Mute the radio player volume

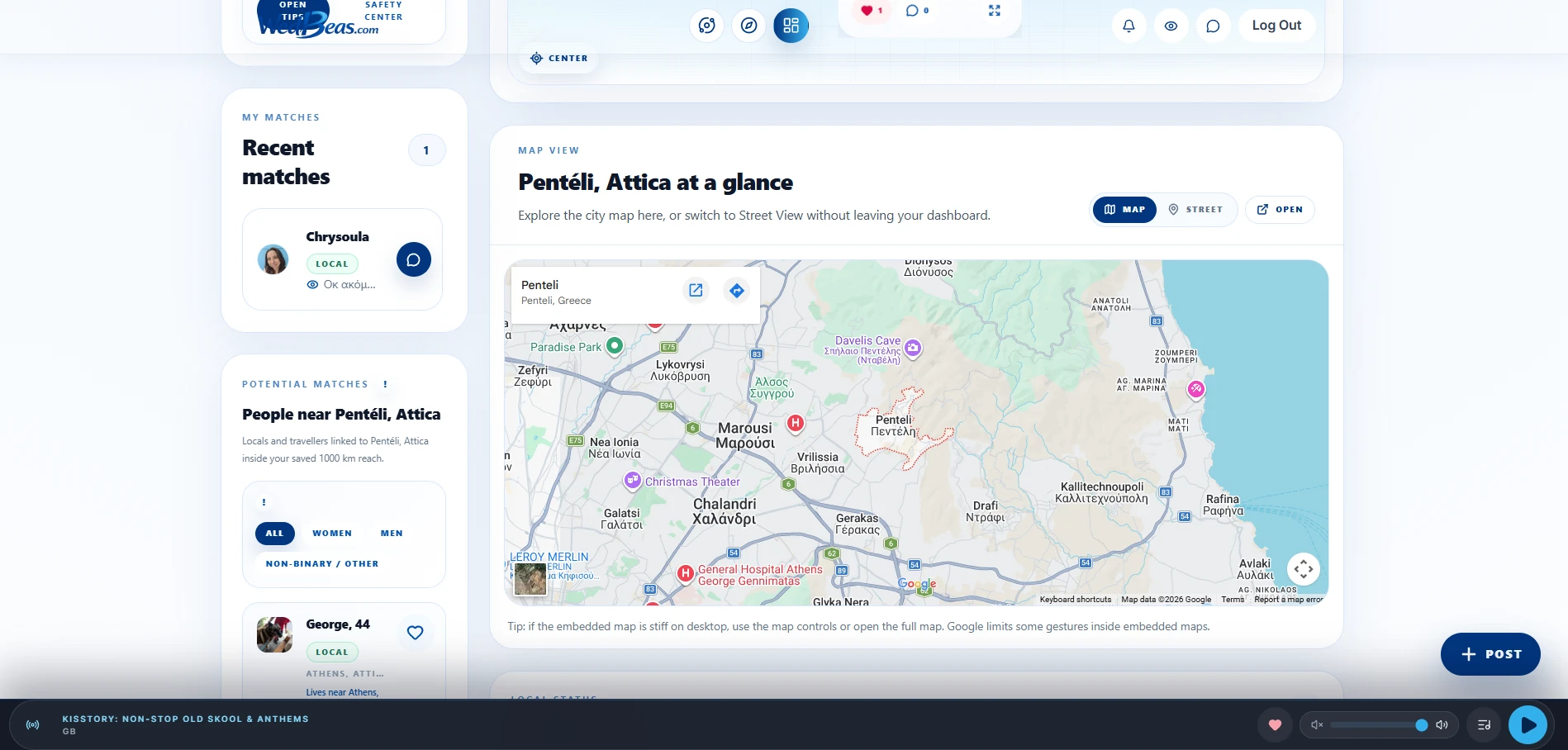coord(1317,725)
